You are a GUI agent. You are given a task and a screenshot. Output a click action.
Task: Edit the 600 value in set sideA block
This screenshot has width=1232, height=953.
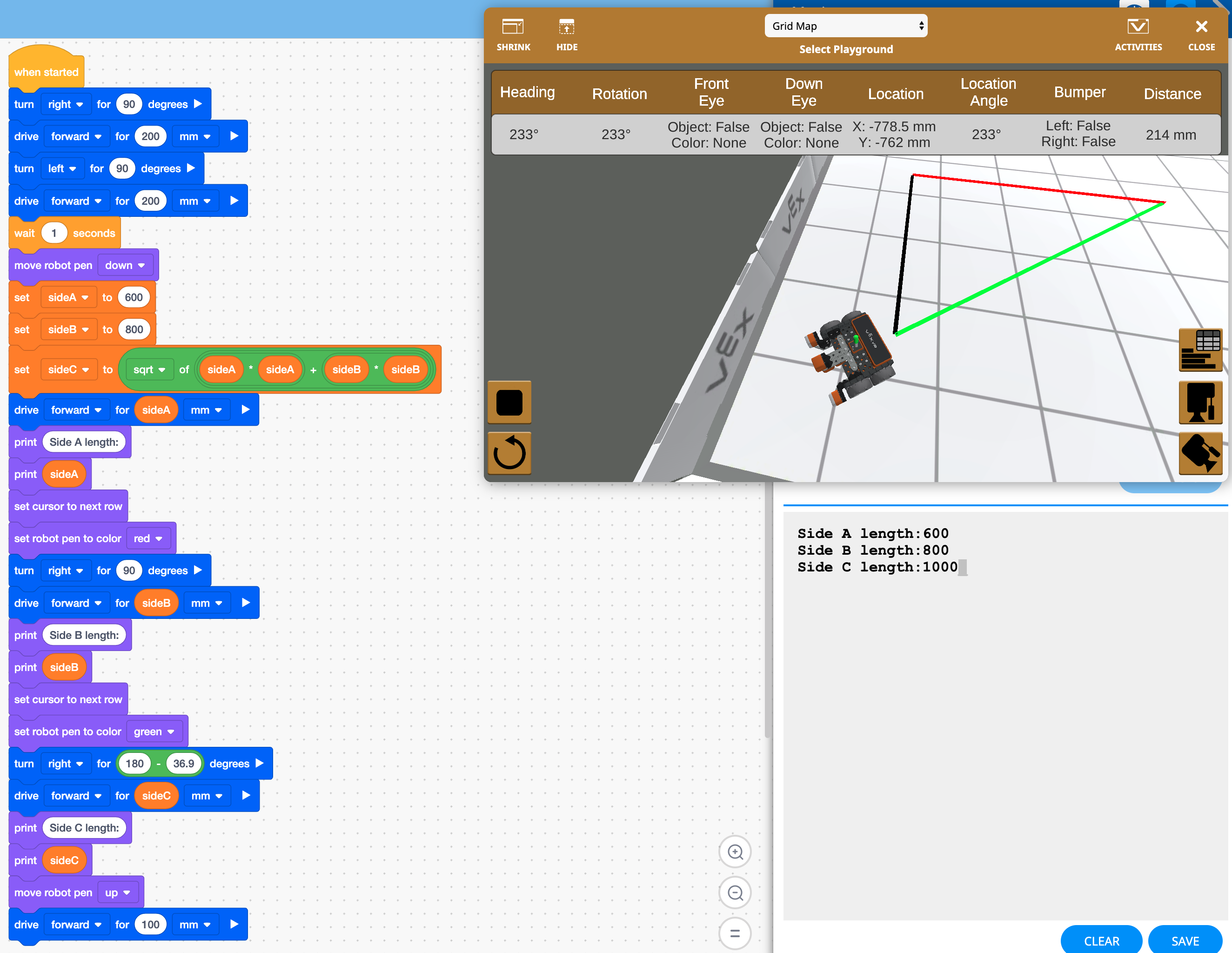[133, 297]
